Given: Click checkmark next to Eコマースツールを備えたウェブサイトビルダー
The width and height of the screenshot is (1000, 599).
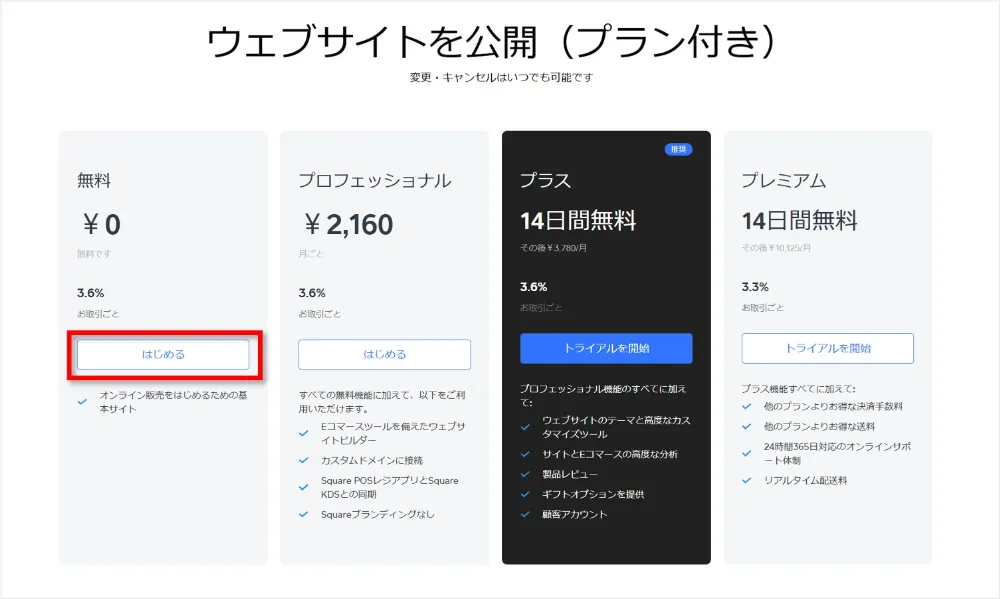Looking at the screenshot, I should pyautogui.click(x=304, y=433).
